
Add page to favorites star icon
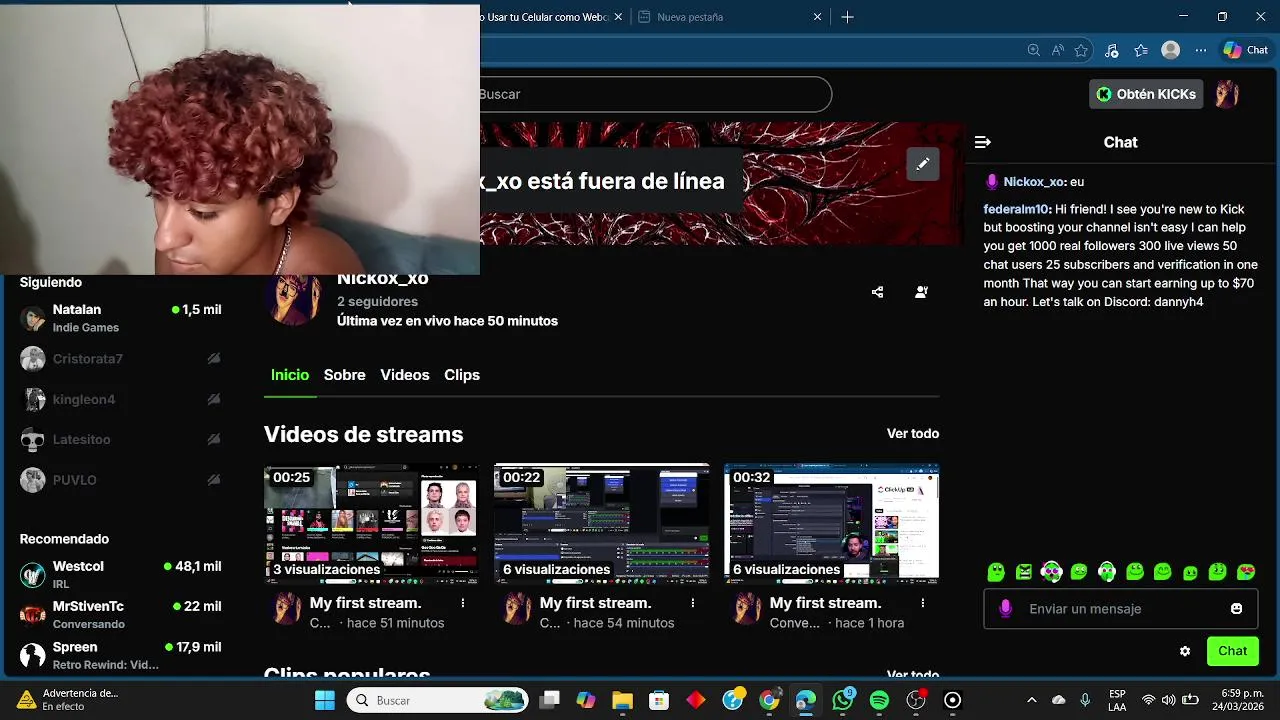[x=1081, y=50]
